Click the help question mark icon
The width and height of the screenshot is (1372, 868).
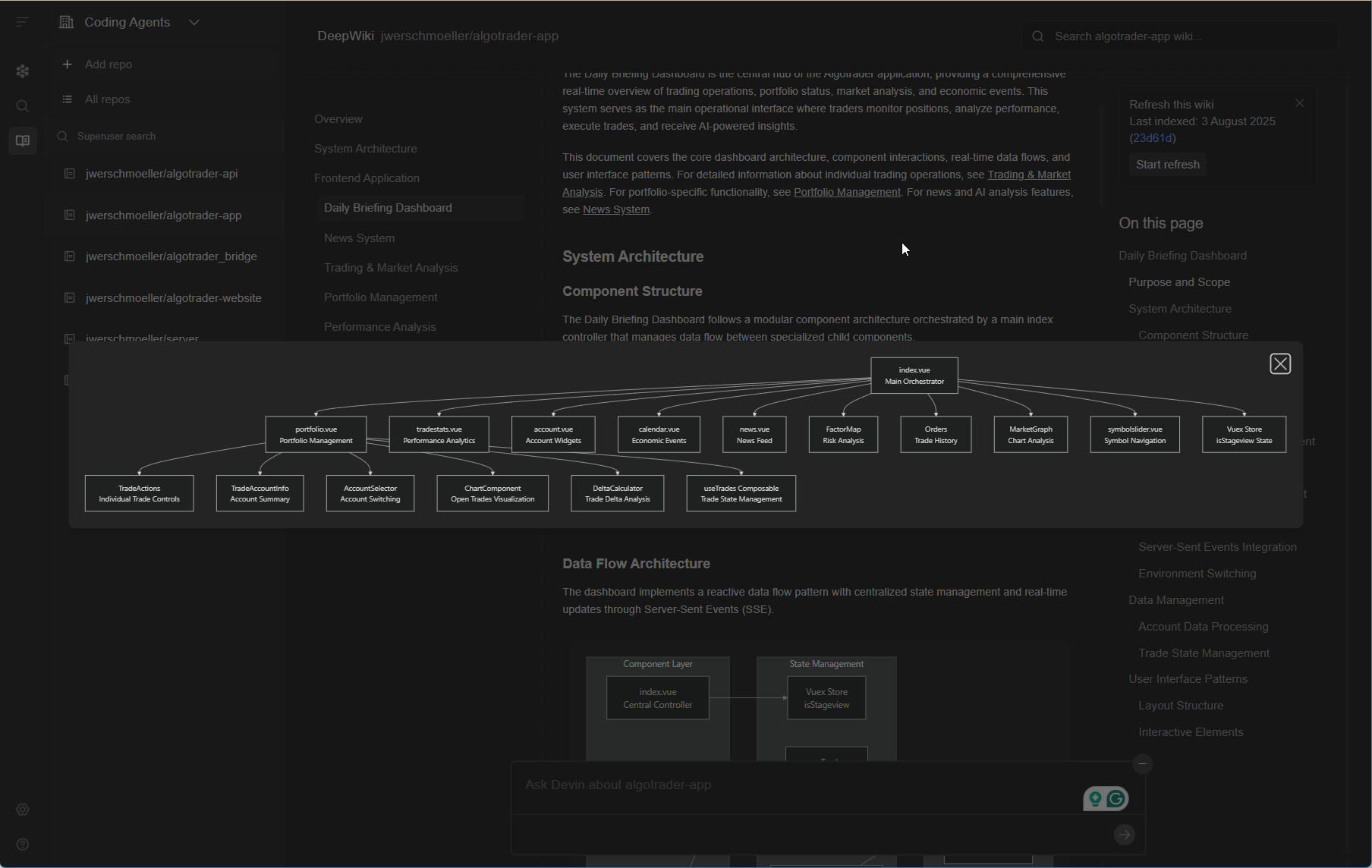point(23,844)
